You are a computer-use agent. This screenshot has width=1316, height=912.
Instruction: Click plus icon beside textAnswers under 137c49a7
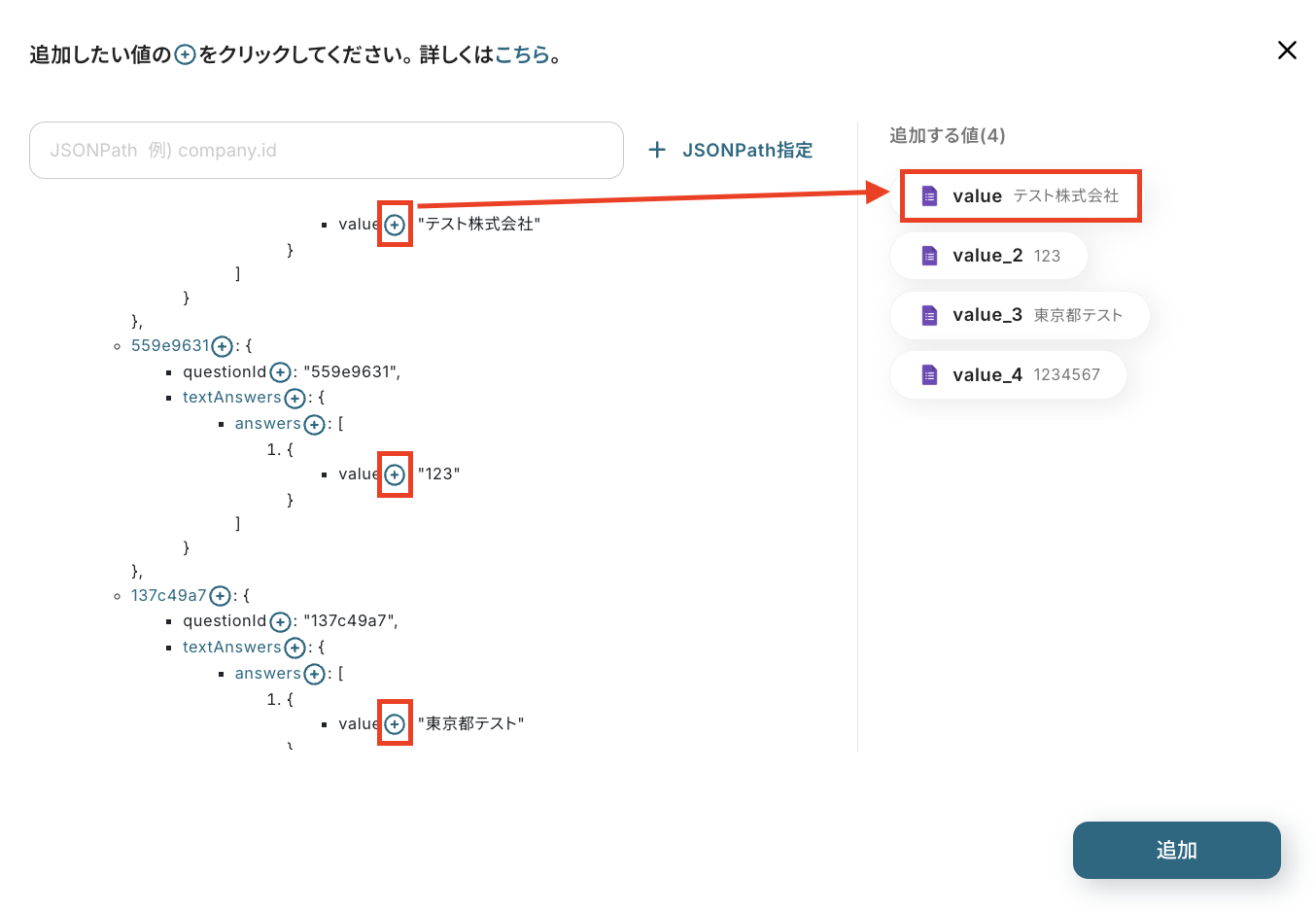coord(295,648)
